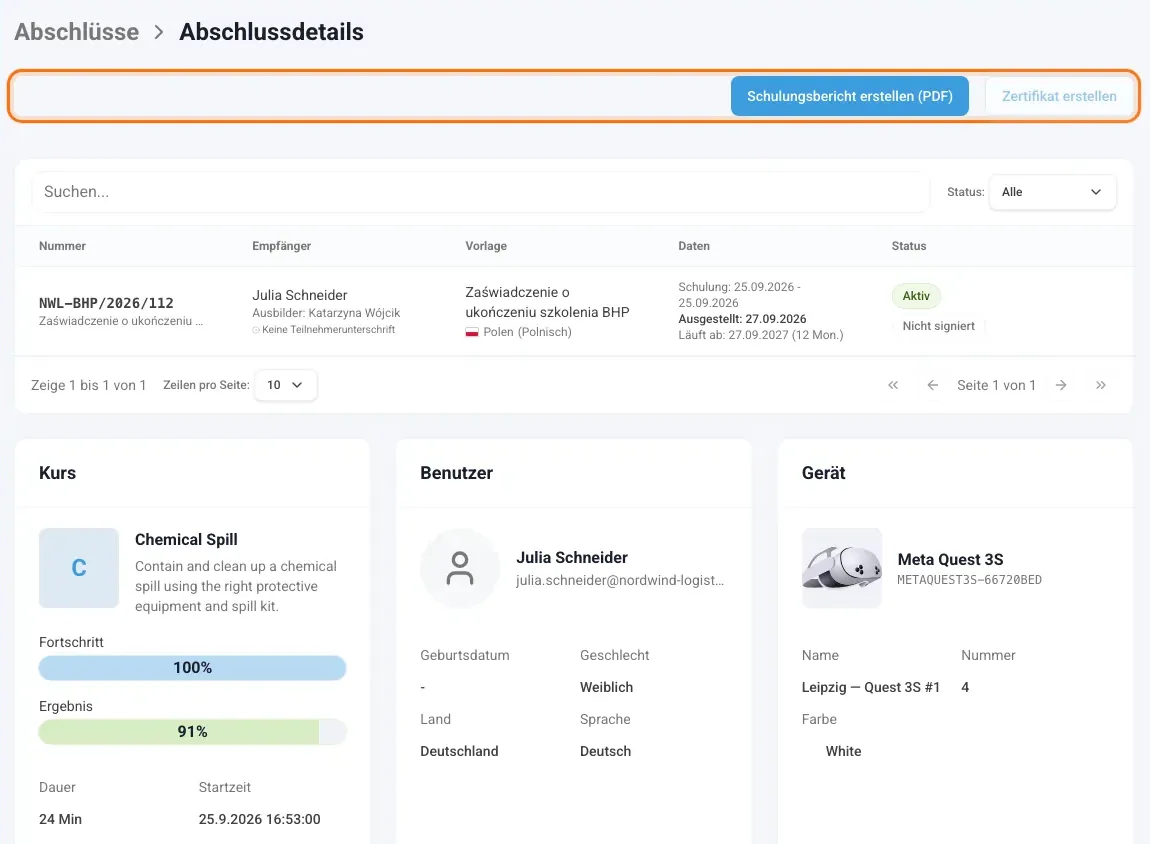Open the Zeilen pro Seite dropdown

(285, 385)
